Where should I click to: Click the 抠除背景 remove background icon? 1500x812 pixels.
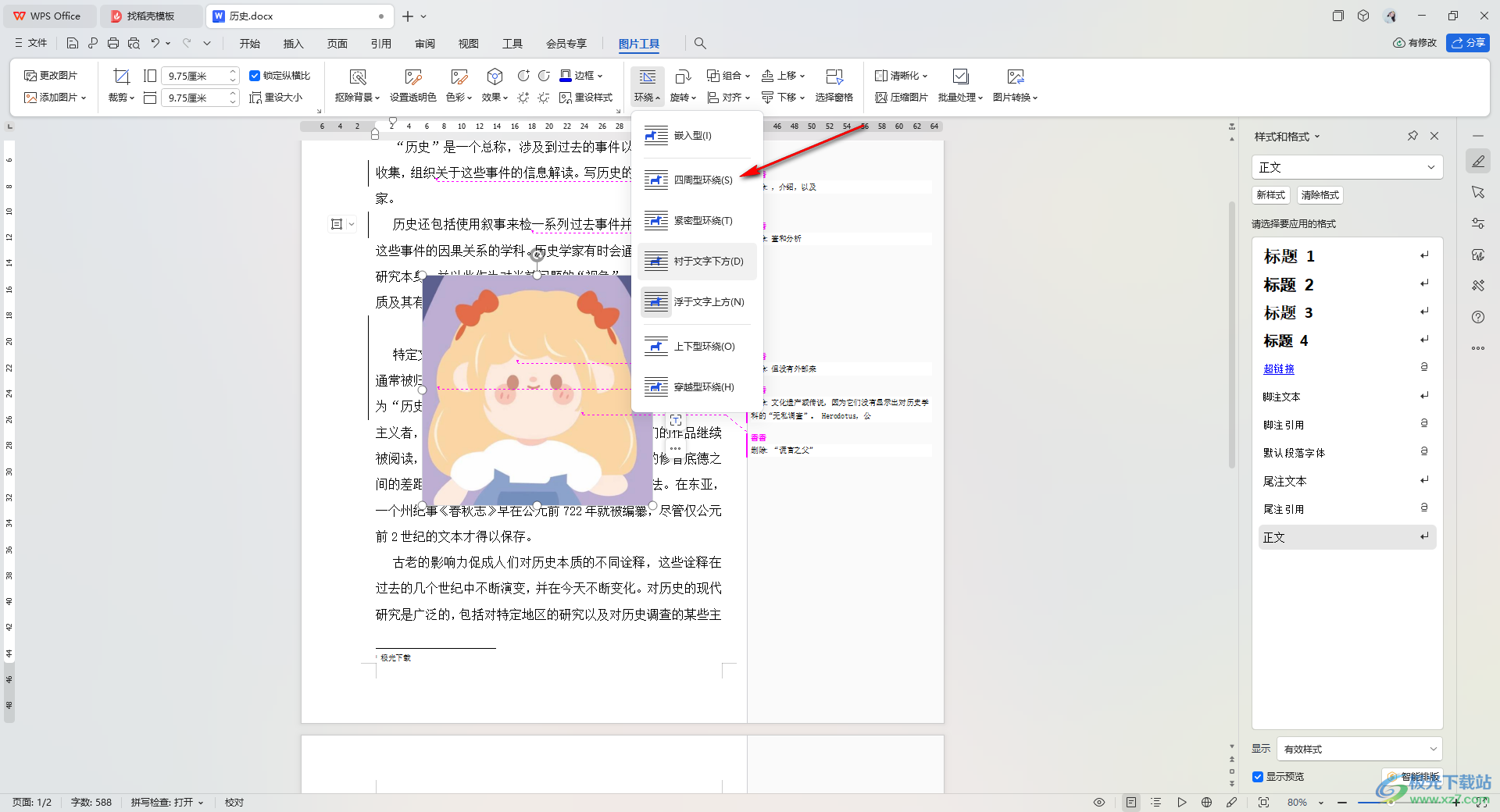pyautogui.click(x=358, y=77)
